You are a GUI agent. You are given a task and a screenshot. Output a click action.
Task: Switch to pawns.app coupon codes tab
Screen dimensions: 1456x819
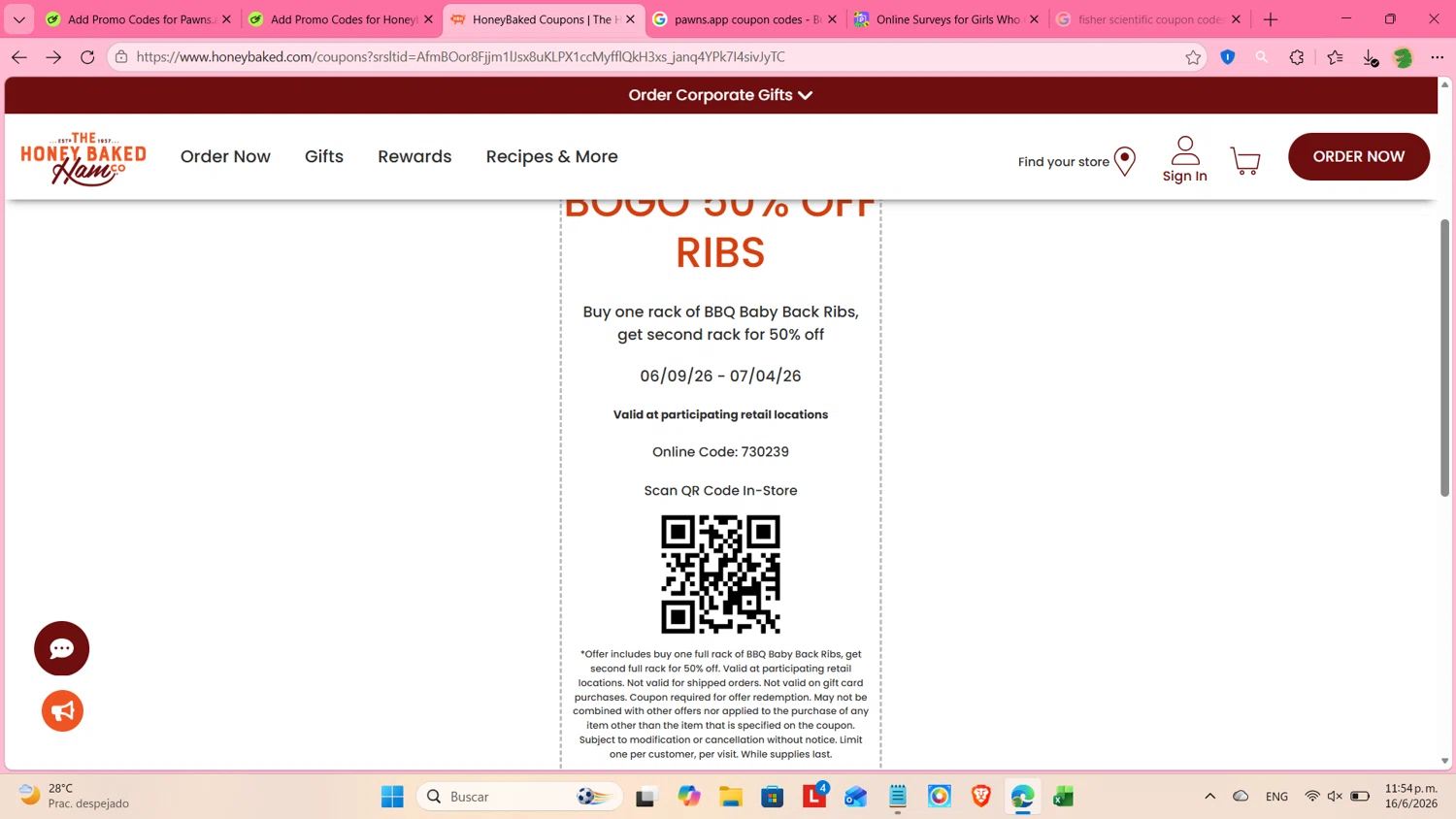point(745,19)
